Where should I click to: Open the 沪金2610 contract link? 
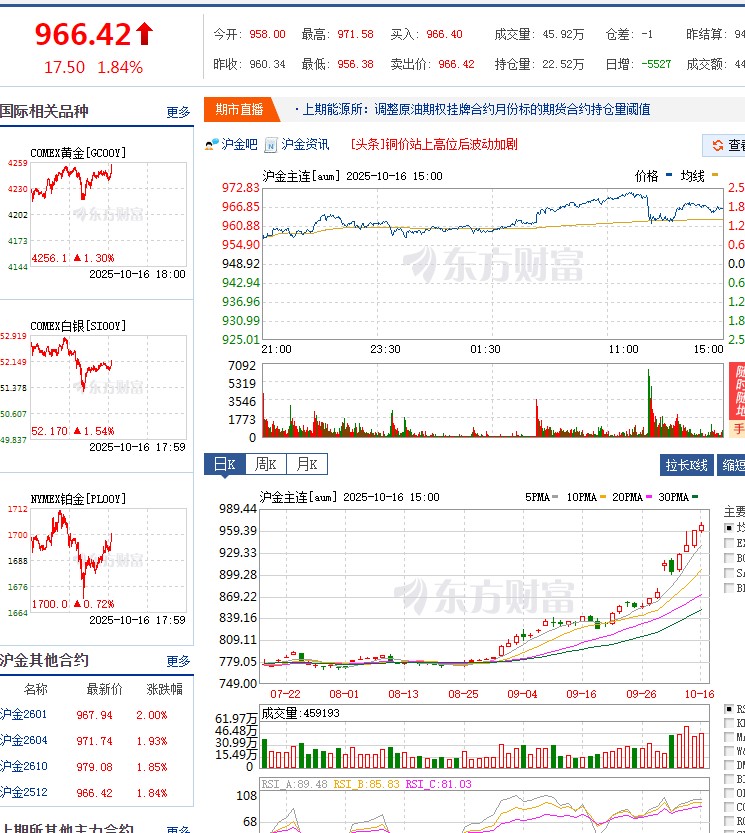[x=22, y=767]
